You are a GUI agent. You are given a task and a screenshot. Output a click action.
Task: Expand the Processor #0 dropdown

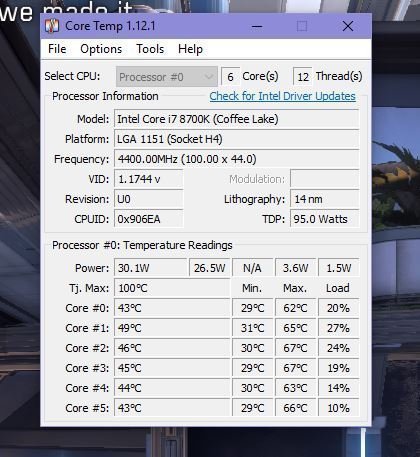coord(167,77)
